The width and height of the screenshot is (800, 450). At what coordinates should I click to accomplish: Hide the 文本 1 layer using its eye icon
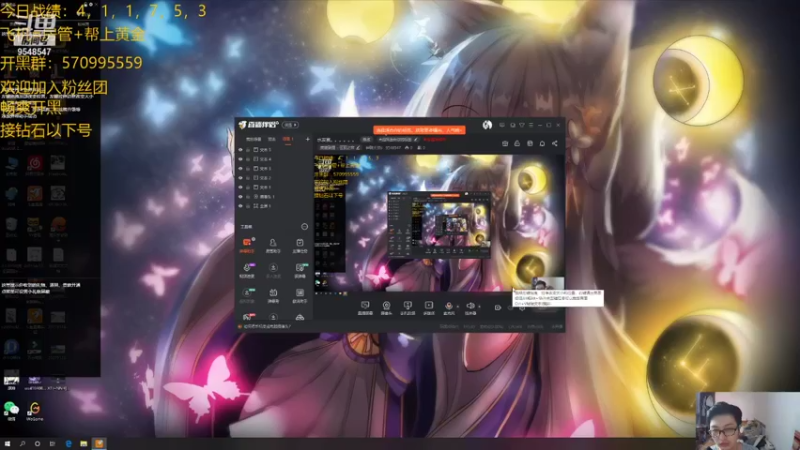pyautogui.click(x=240, y=187)
